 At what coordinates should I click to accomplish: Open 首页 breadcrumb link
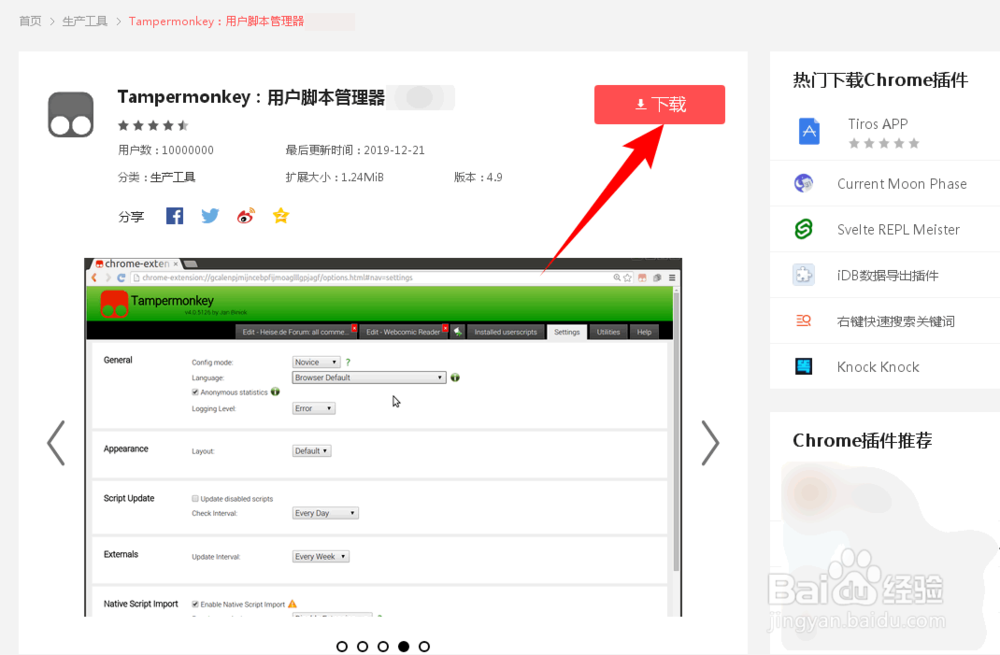point(30,21)
